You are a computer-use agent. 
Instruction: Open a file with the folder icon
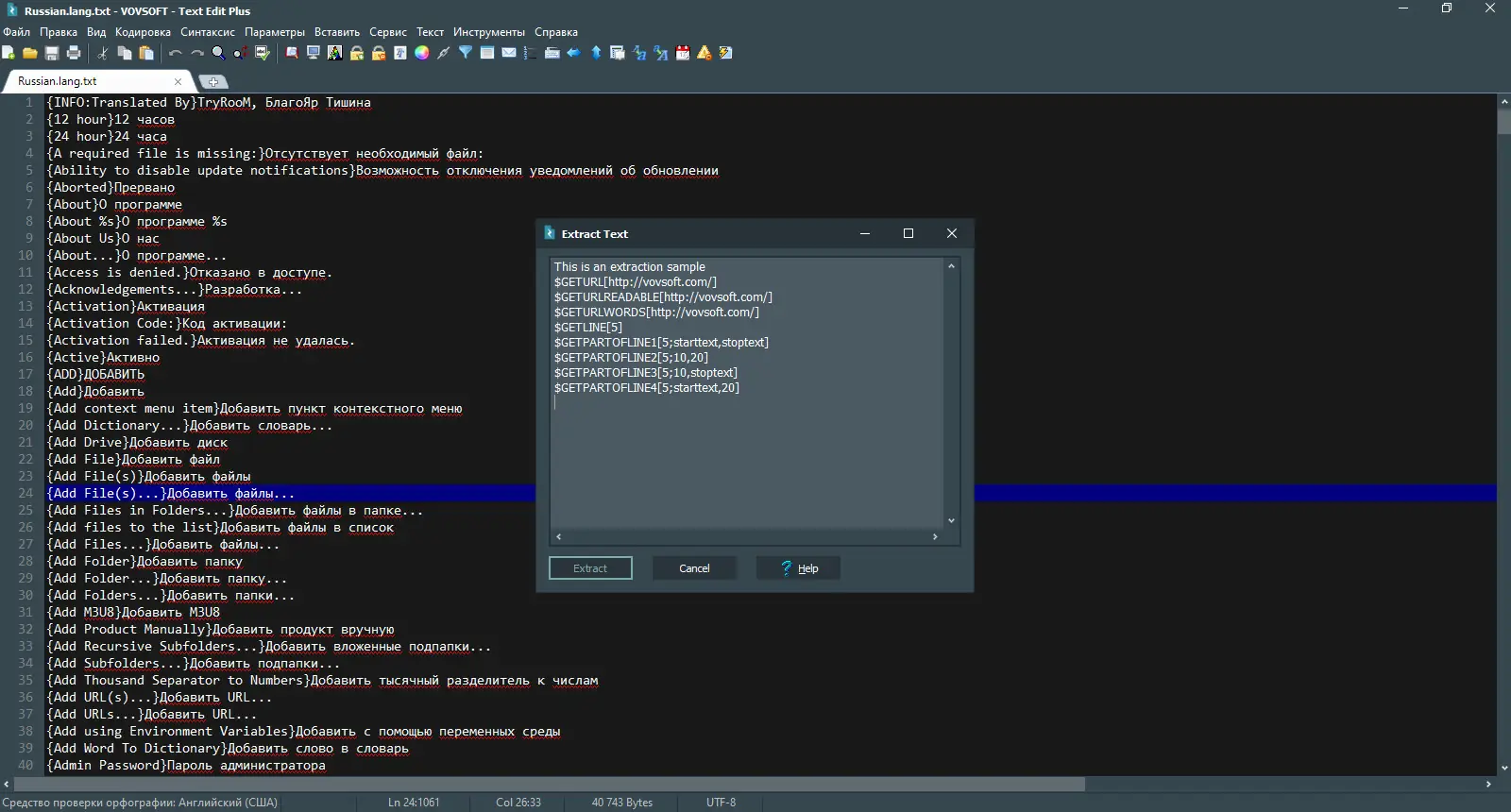30,53
